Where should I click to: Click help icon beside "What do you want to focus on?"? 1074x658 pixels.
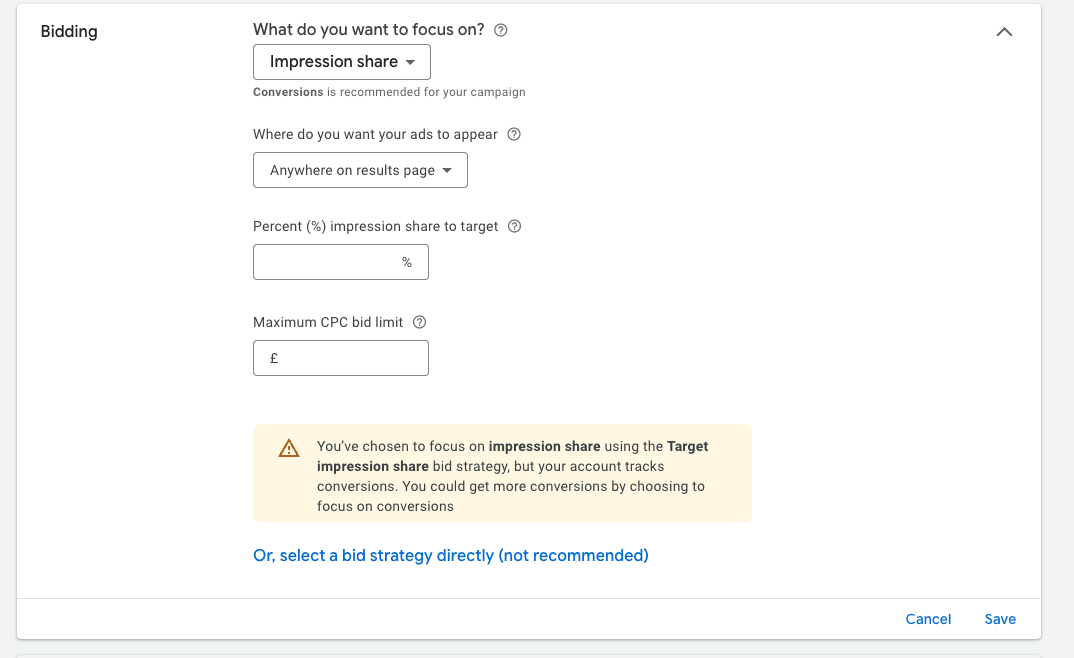(x=501, y=30)
